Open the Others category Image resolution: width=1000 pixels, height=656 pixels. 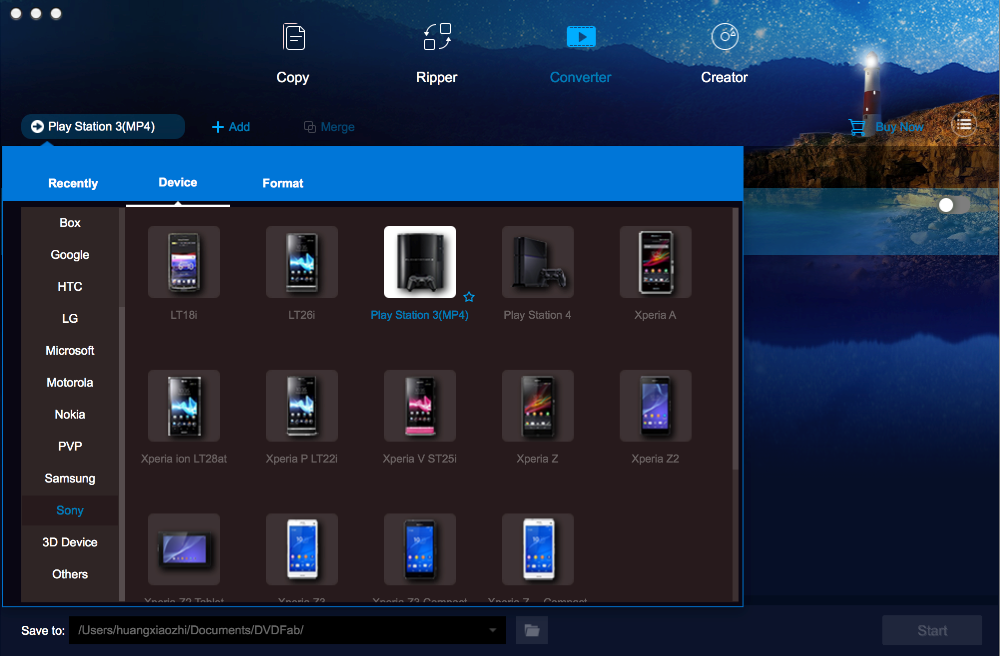tap(70, 574)
